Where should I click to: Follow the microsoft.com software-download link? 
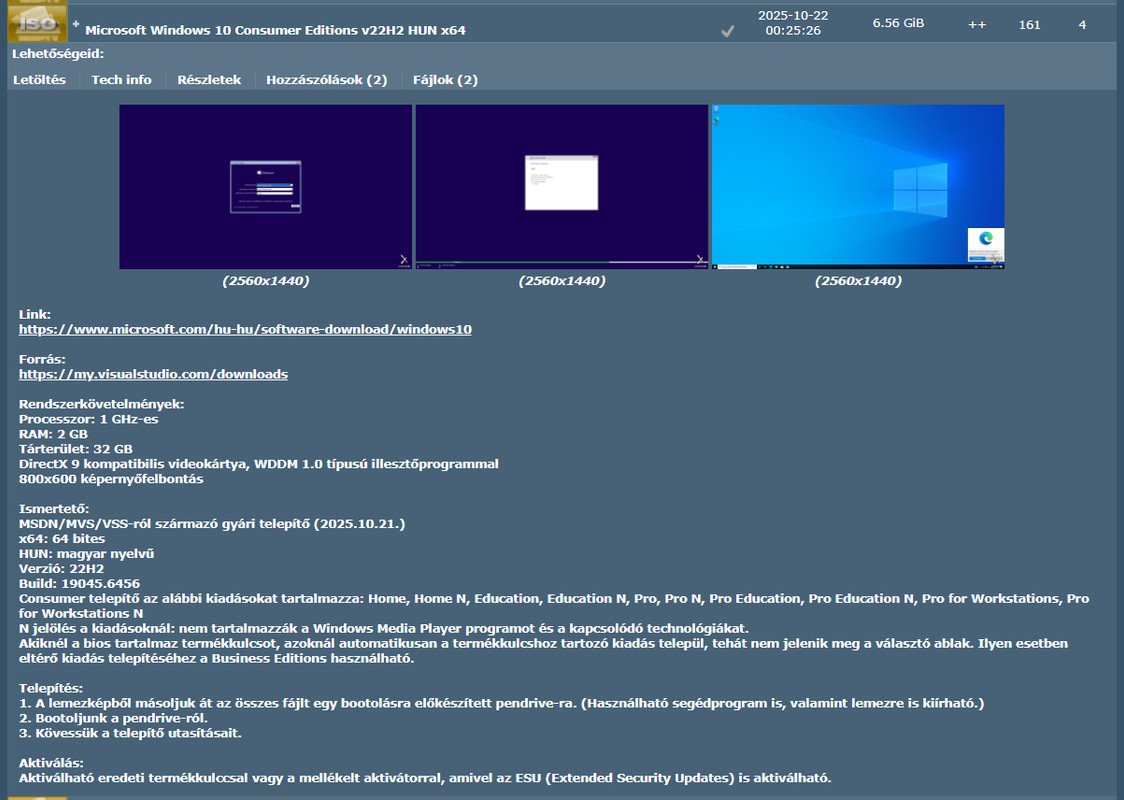pyautogui.click(x=245, y=329)
